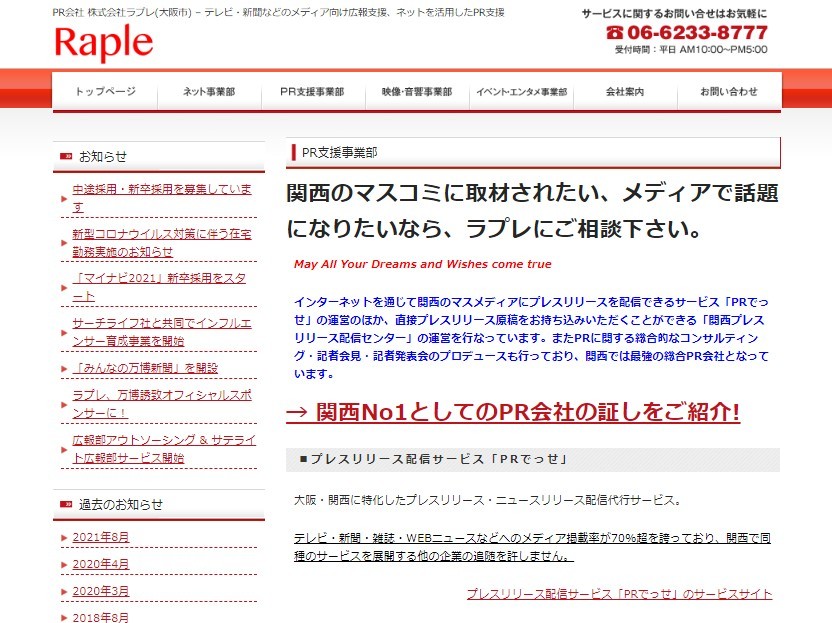Select お問い合わせ in navigation bar
This screenshot has height=623, width=832.
729,92
